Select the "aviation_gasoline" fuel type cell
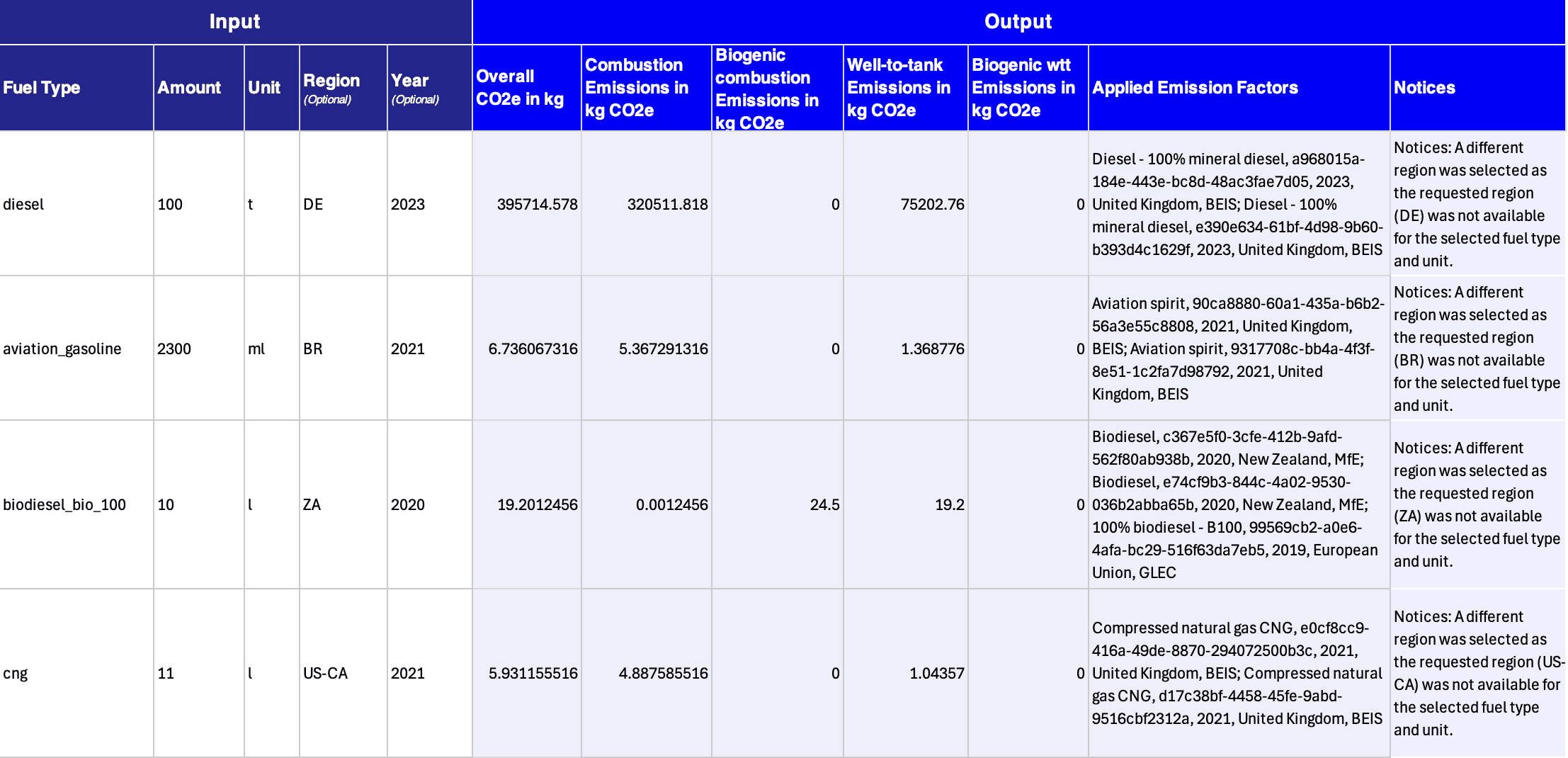 62,349
